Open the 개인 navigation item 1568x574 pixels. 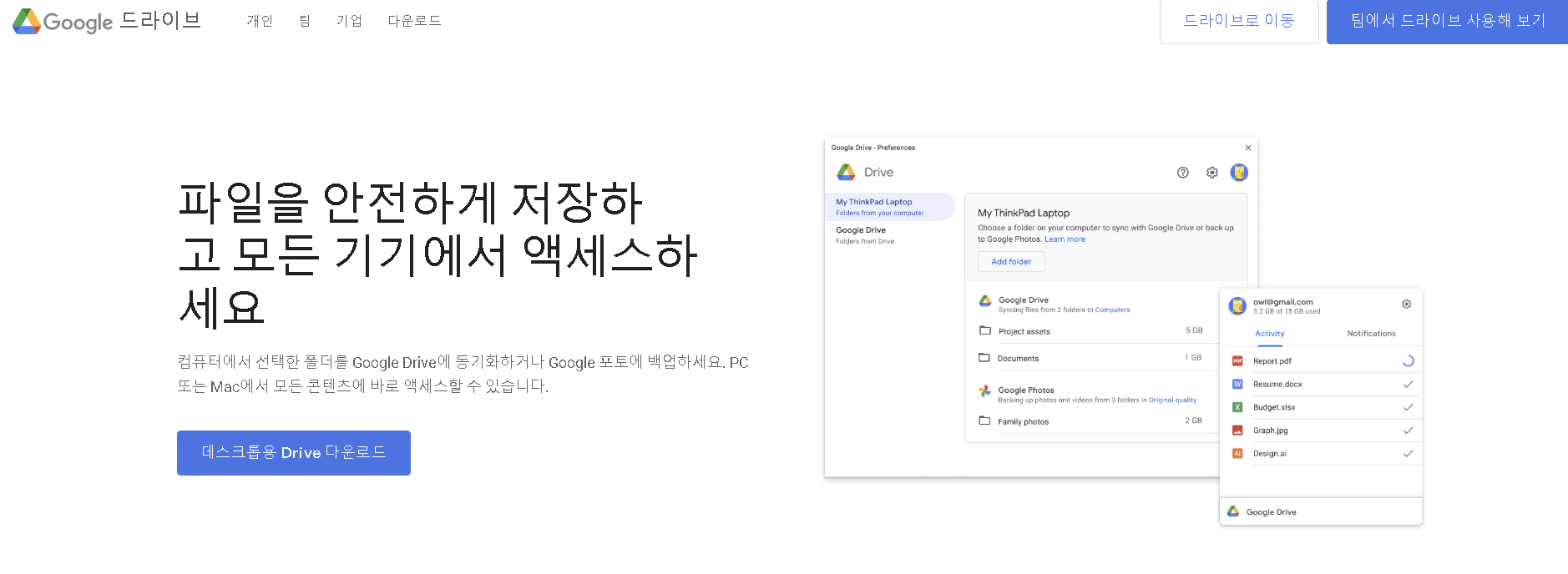click(x=260, y=21)
